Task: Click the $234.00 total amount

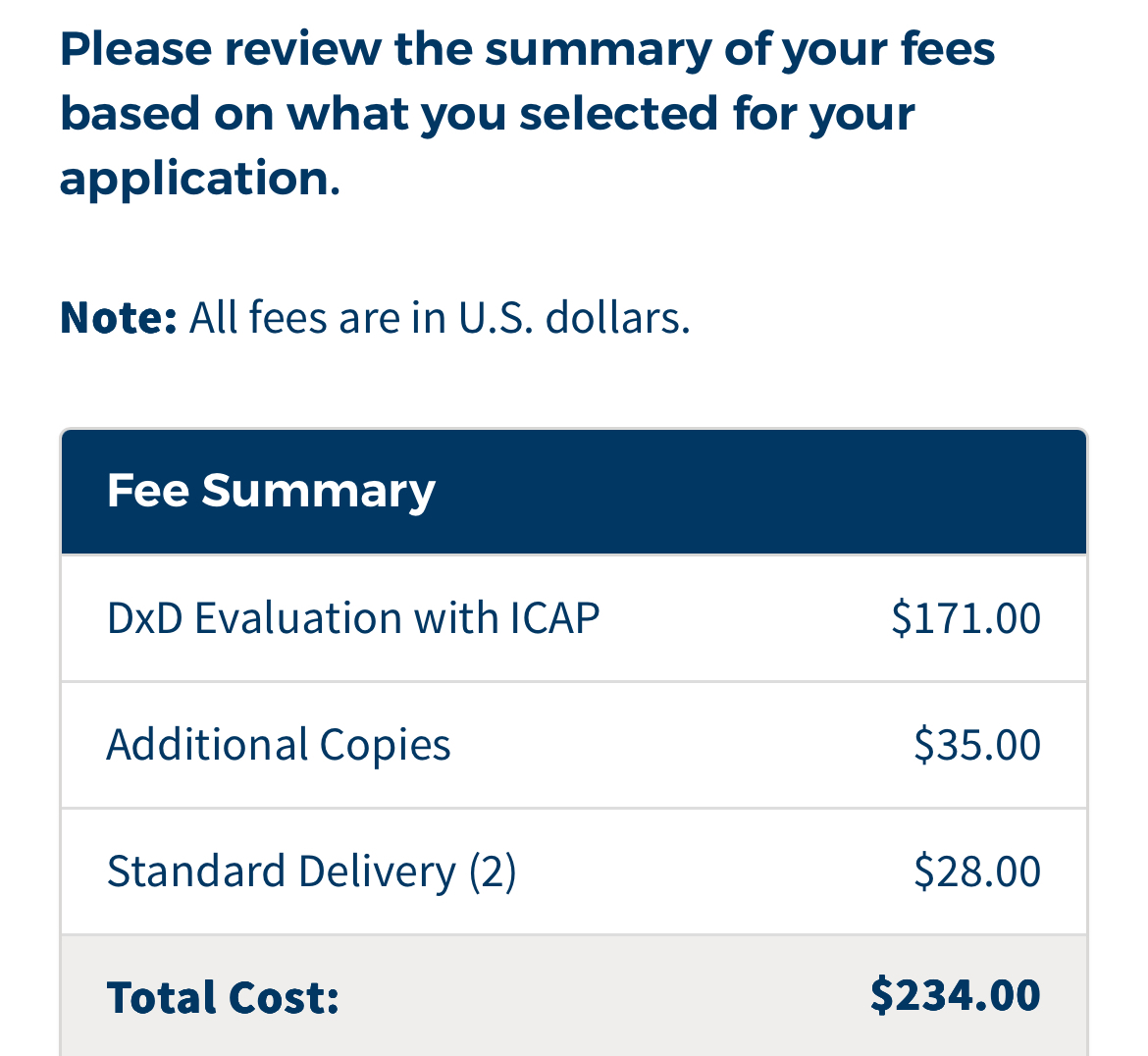Action: point(956,996)
